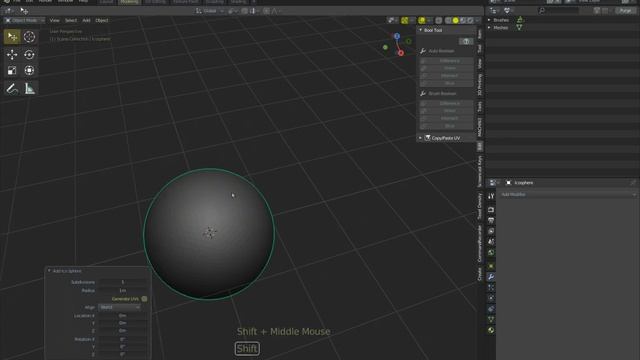Open the Object Mode dropdown
Image resolution: width=640 pixels, height=360 pixels.
[x=24, y=20]
